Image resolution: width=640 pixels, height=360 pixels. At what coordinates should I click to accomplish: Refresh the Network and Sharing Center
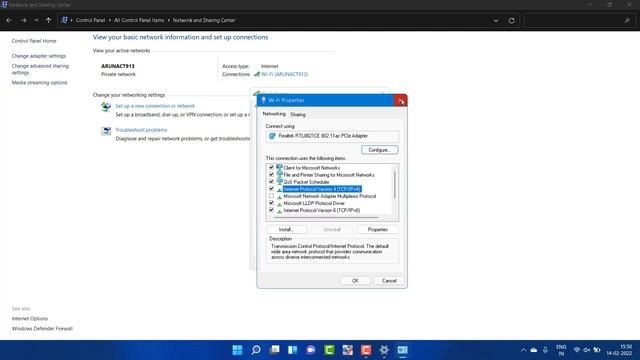coord(511,20)
